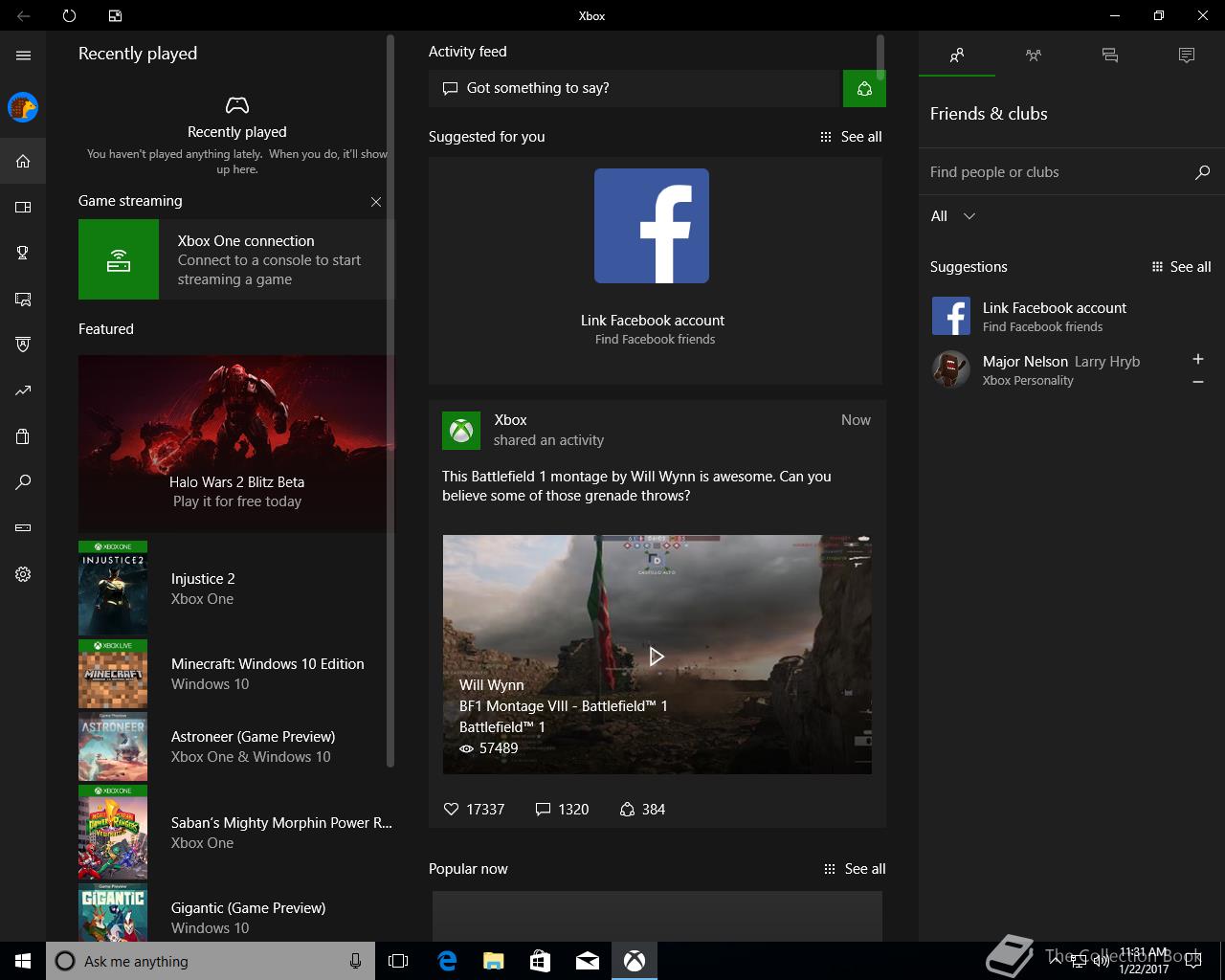Expand the All filter dropdown

click(x=953, y=216)
